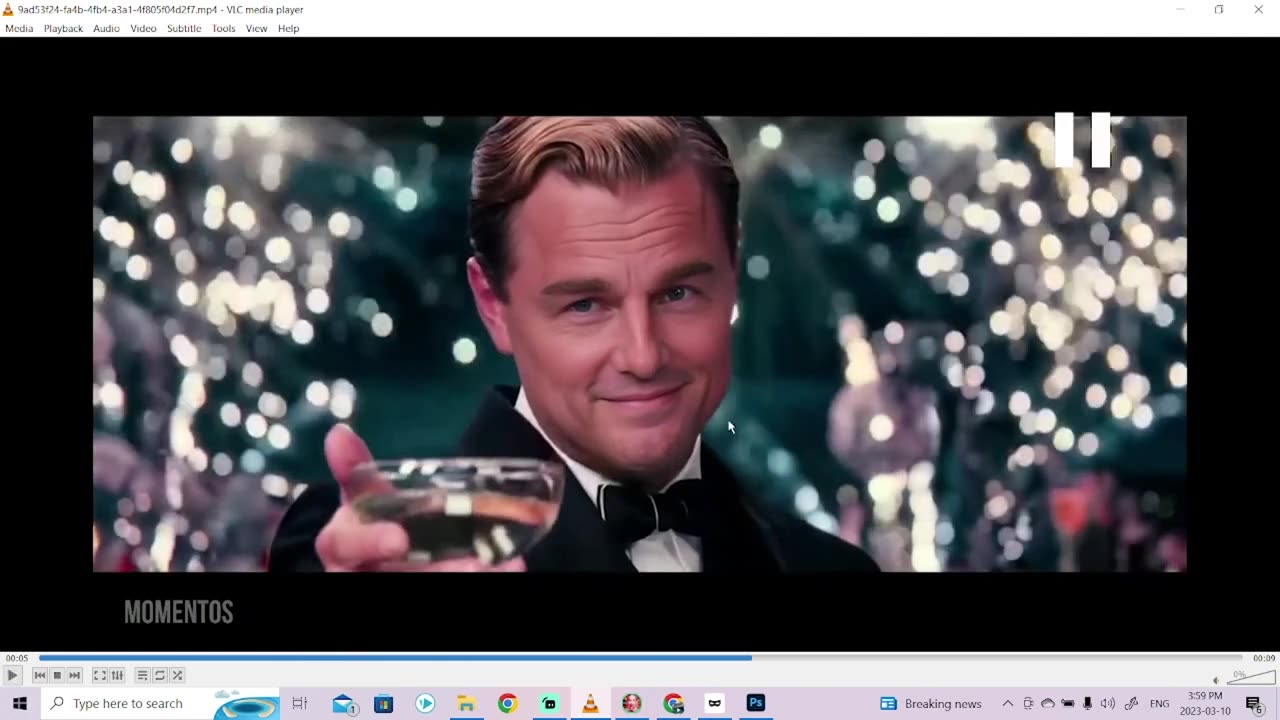Open the Tools menu
1280x720 pixels.
223,28
